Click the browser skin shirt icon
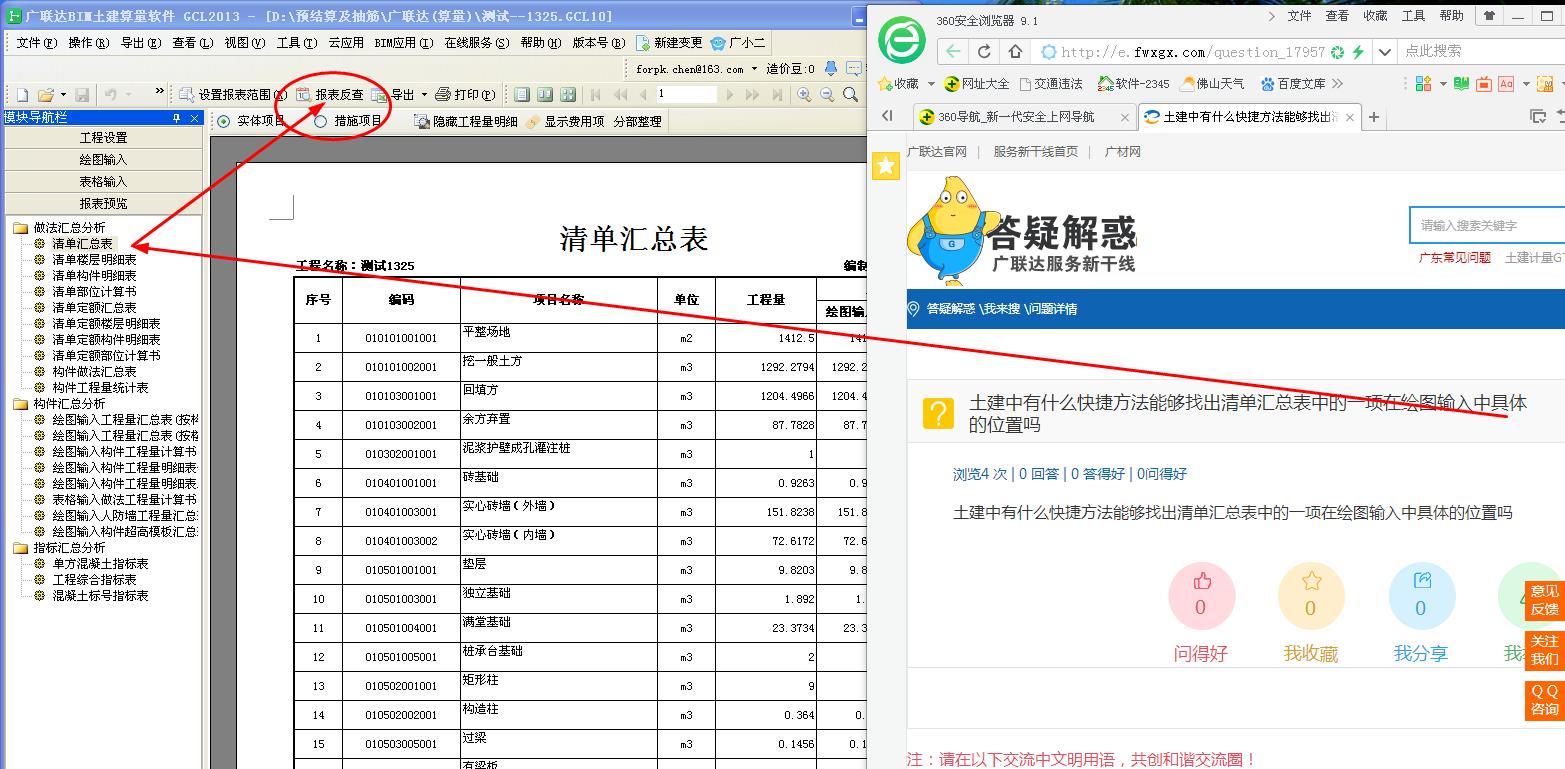The width and height of the screenshot is (1565, 769). [1490, 16]
